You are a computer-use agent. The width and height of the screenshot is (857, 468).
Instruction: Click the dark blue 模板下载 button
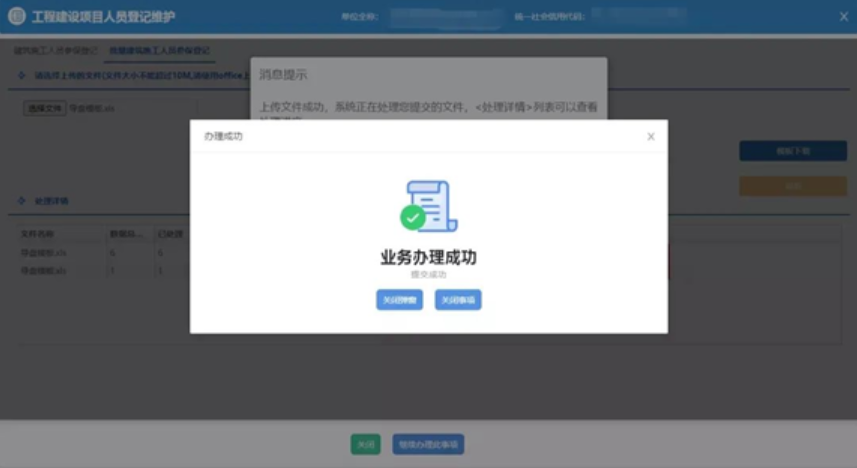pos(793,151)
